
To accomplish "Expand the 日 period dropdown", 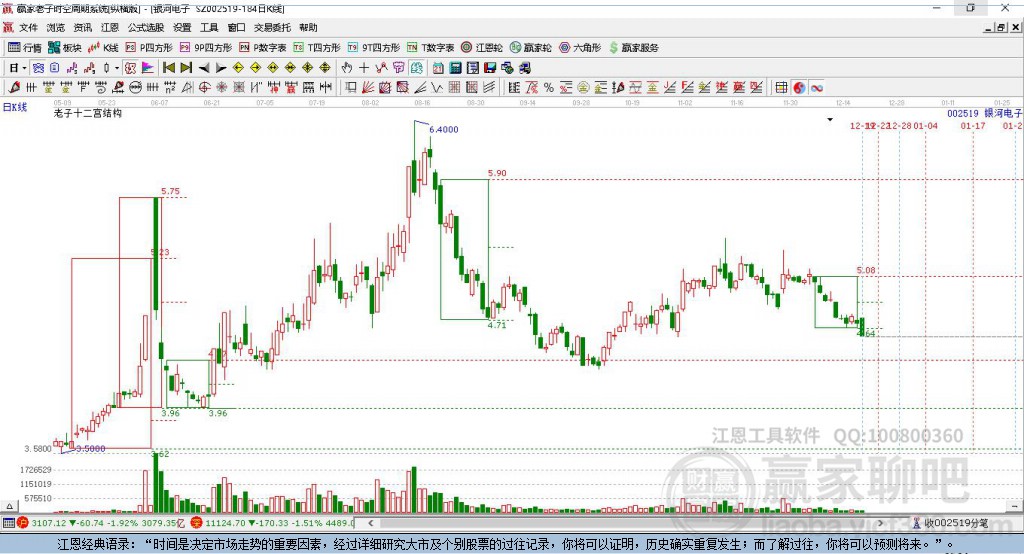I will coord(24,68).
